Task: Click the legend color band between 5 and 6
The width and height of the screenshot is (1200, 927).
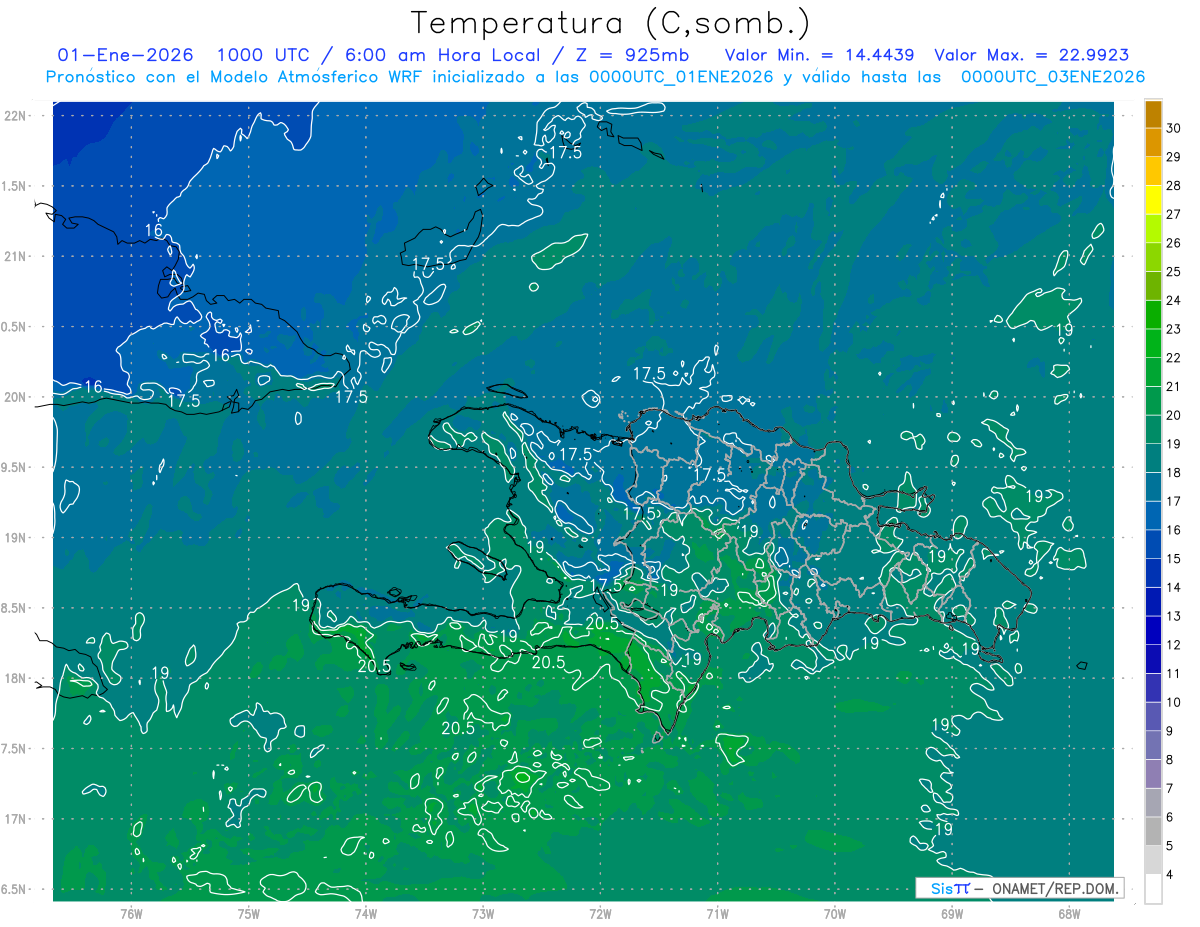Action: pos(1153,832)
